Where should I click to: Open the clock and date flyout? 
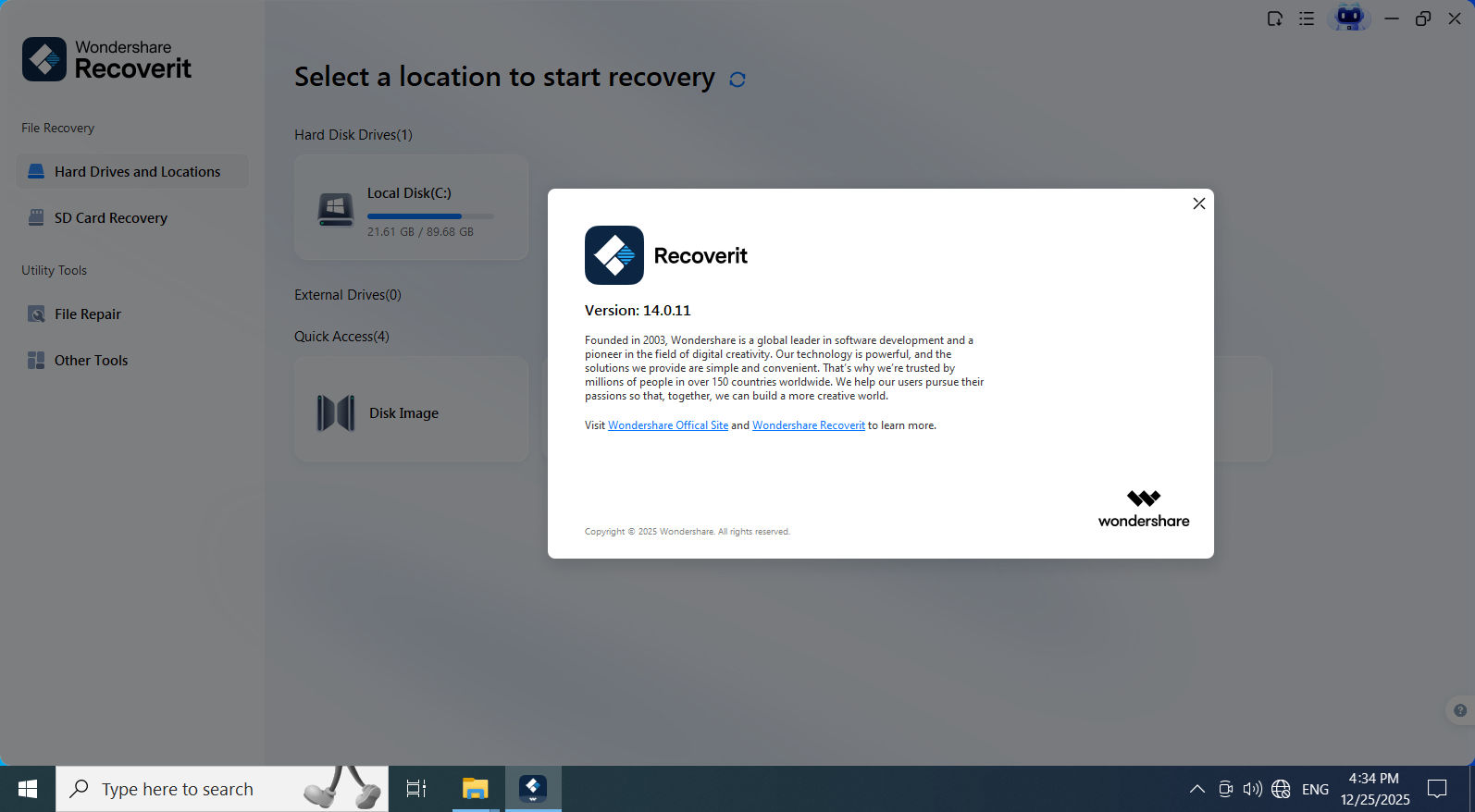pos(1375,789)
